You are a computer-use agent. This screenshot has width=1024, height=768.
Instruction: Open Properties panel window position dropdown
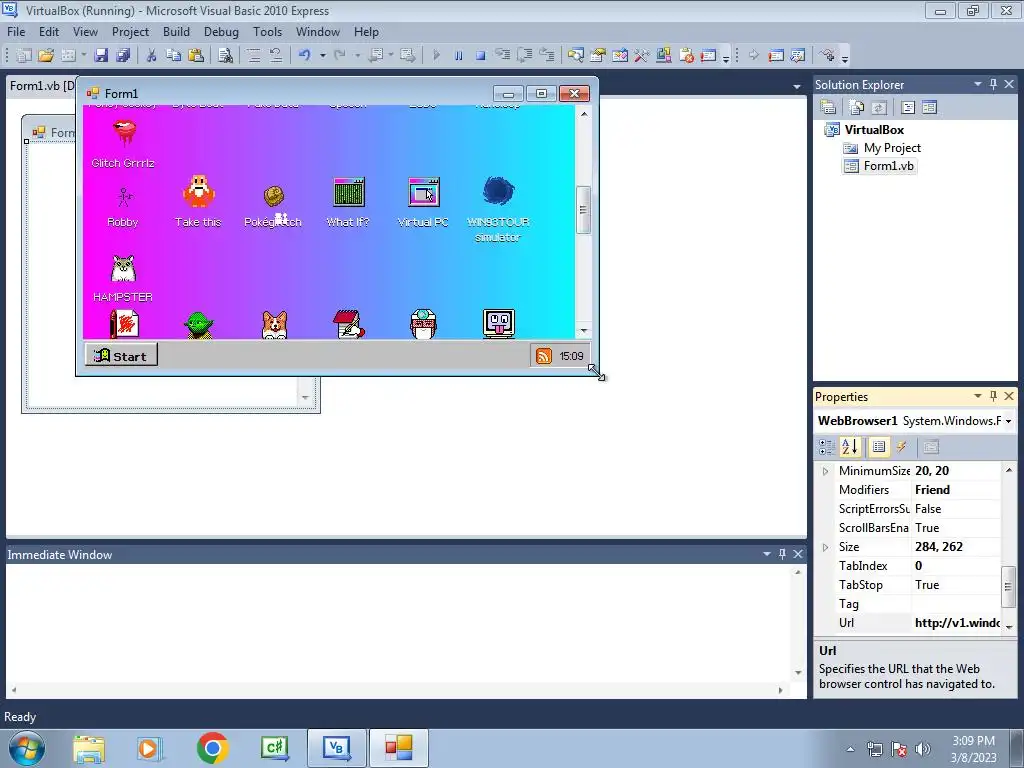978,396
